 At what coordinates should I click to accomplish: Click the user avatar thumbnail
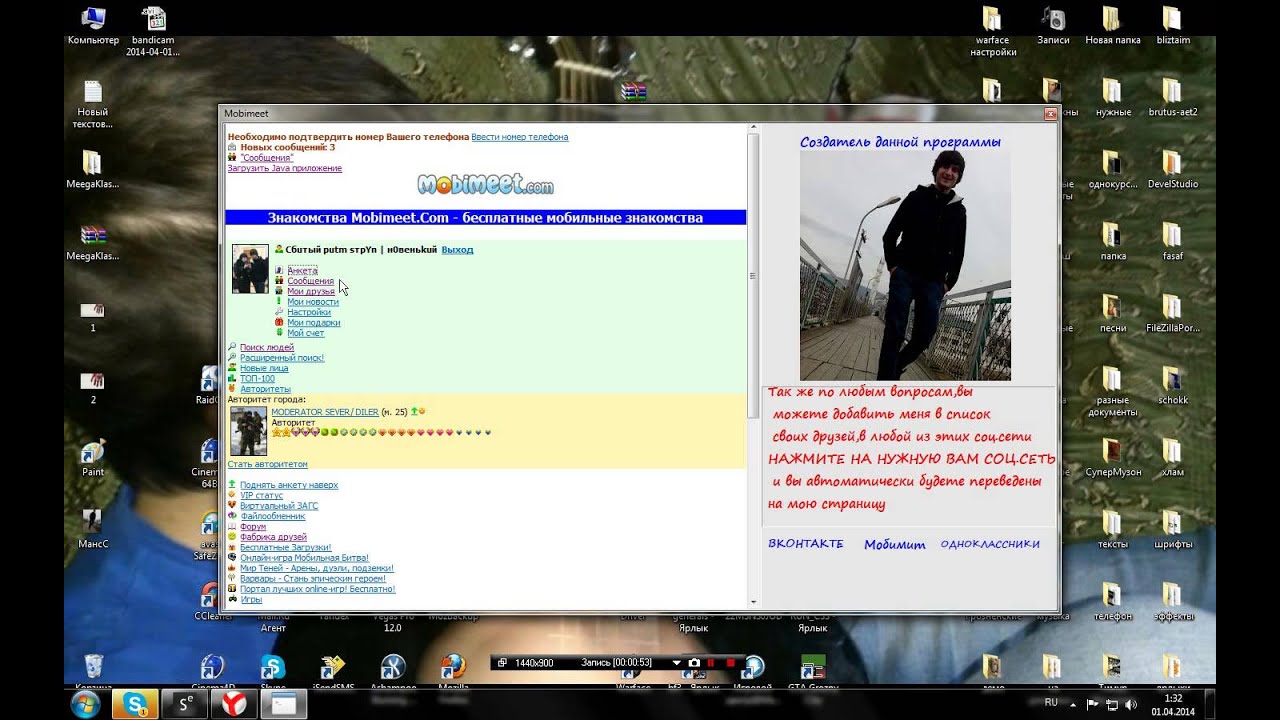(x=250, y=269)
